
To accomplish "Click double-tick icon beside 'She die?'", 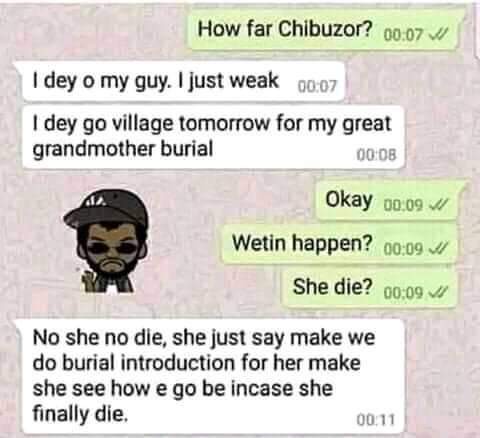I will [440, 292].
